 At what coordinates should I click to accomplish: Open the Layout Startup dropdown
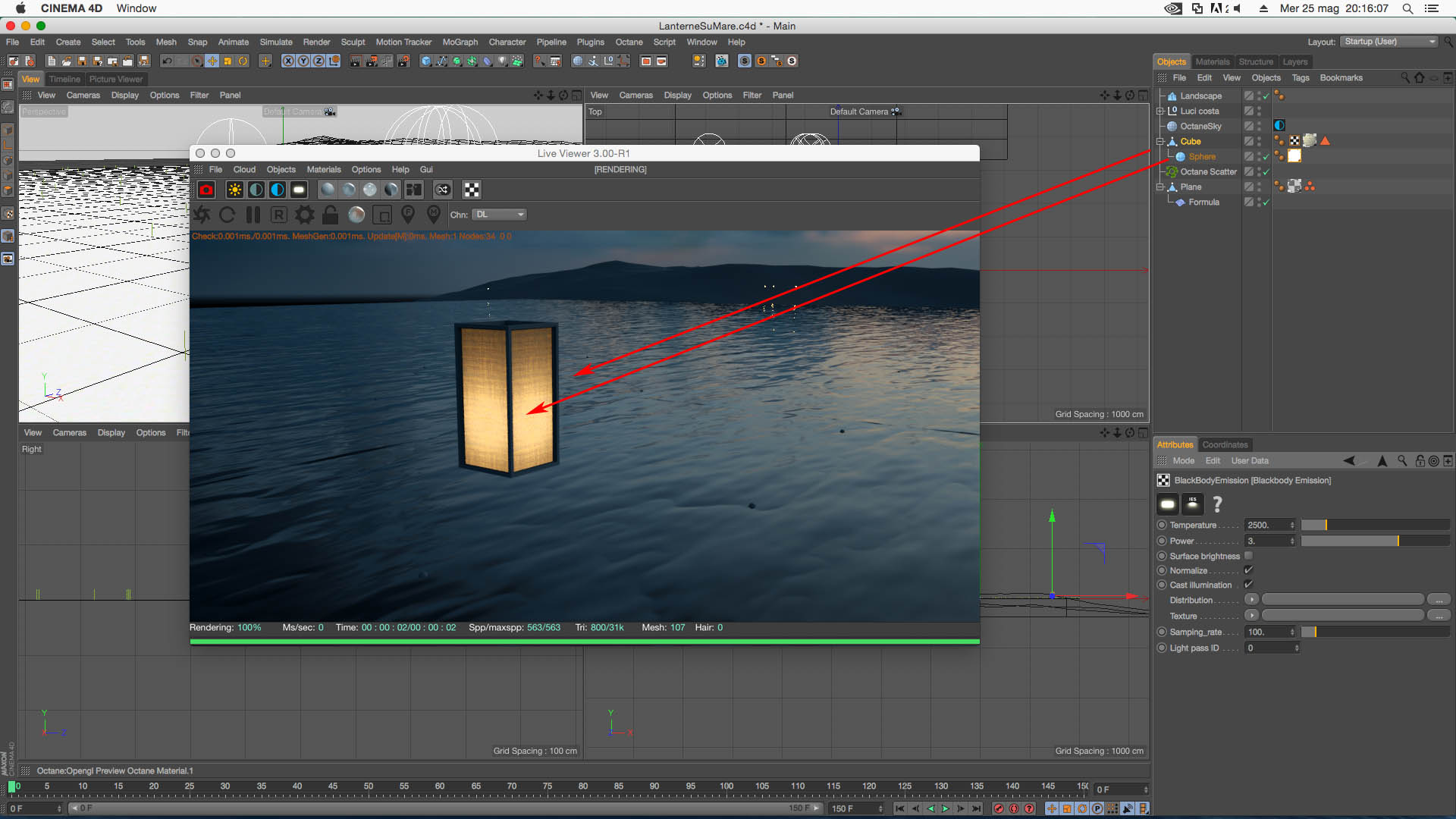(1389, 42)
